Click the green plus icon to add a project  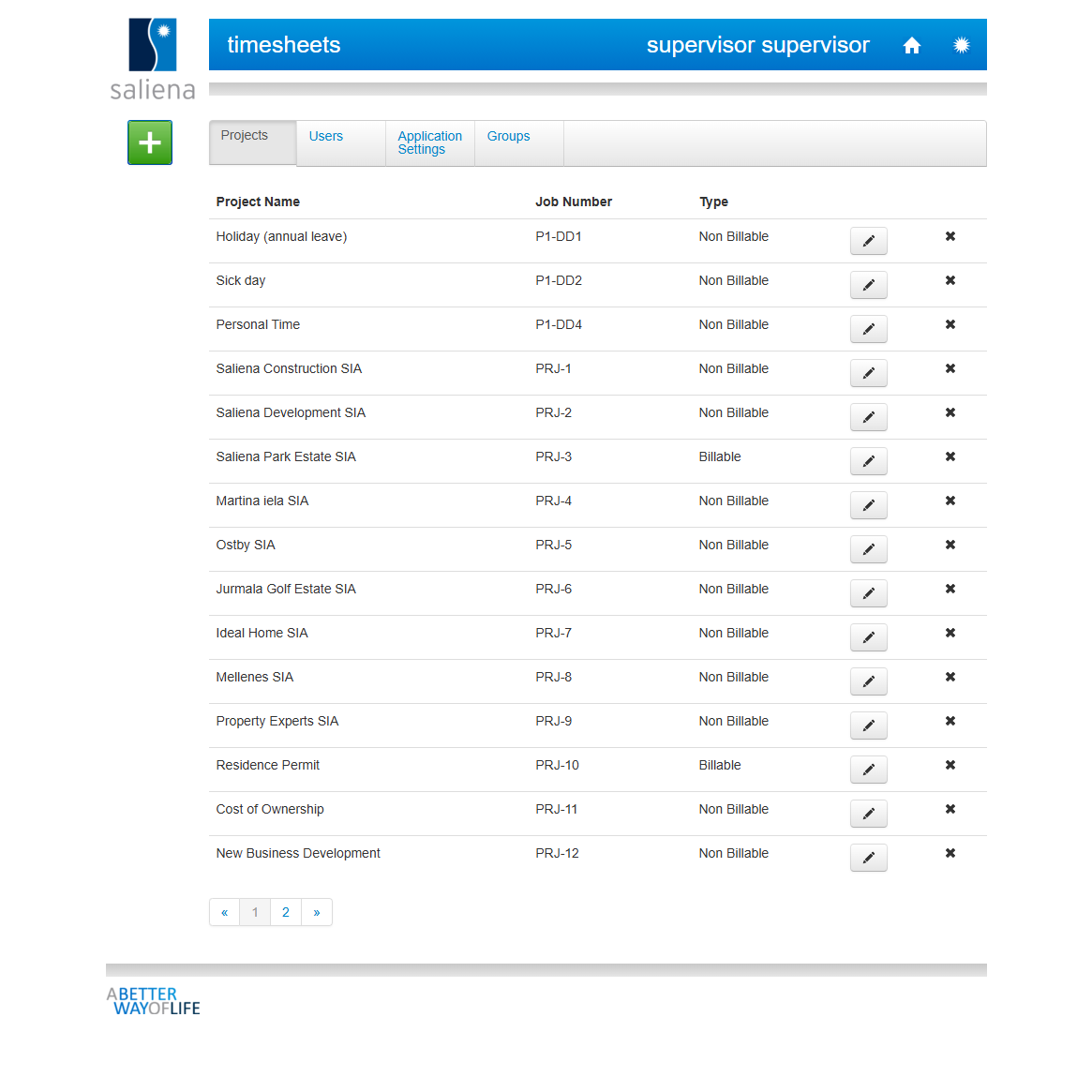click(x=149, y=142)
